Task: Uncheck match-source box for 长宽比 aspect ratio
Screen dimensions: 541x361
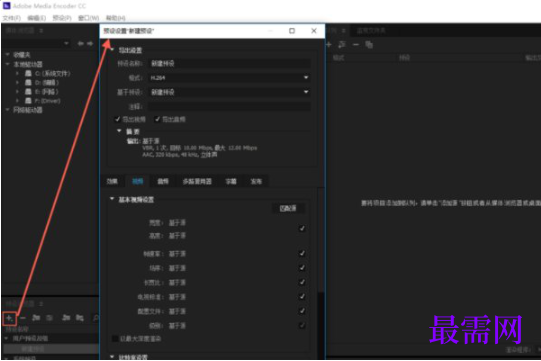Action: (x=302, y=282)
